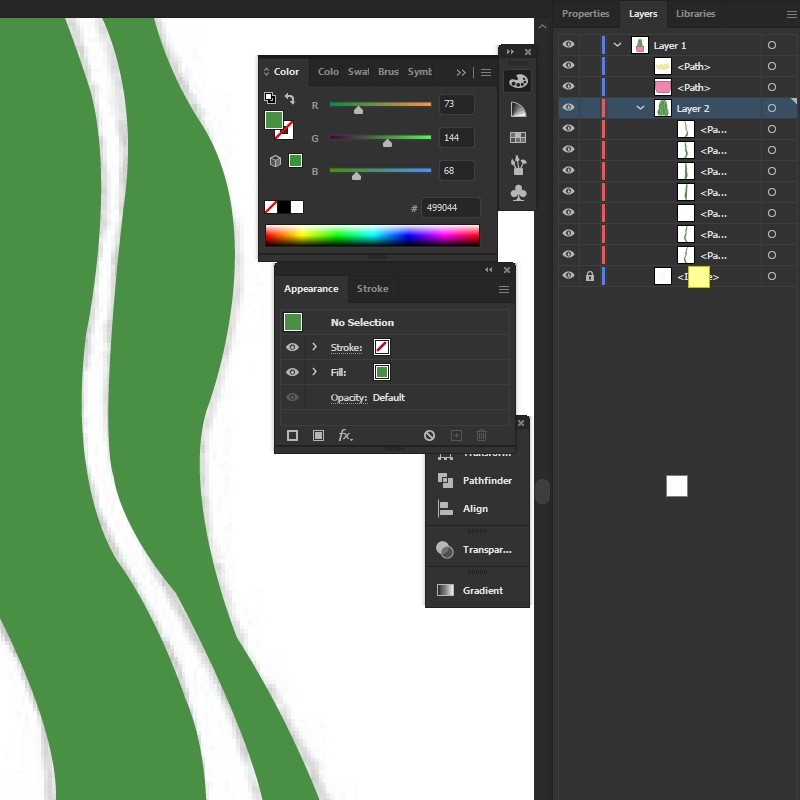
Task: Click Add New Stroke button in Appearance
Action: click(x=292, y=435)
